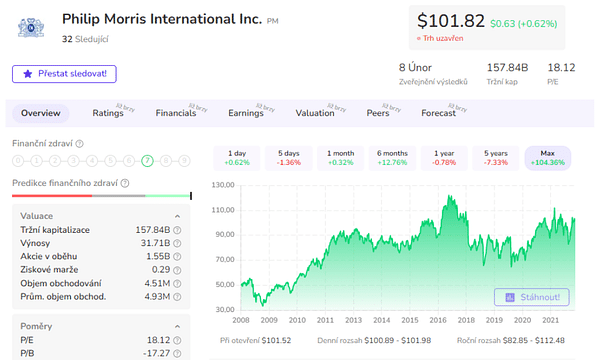Select score 7 on financial health scale
The width and height of the screenshot is (600, 360).
tap(147, 161)
